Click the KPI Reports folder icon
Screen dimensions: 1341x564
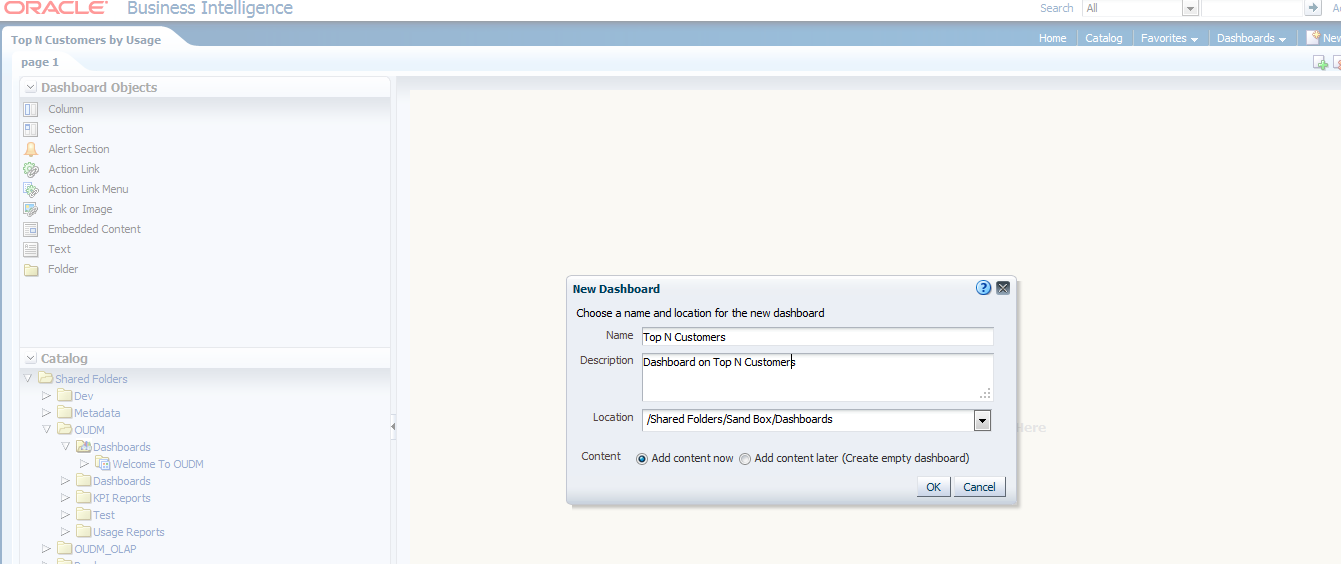point(84,498)
